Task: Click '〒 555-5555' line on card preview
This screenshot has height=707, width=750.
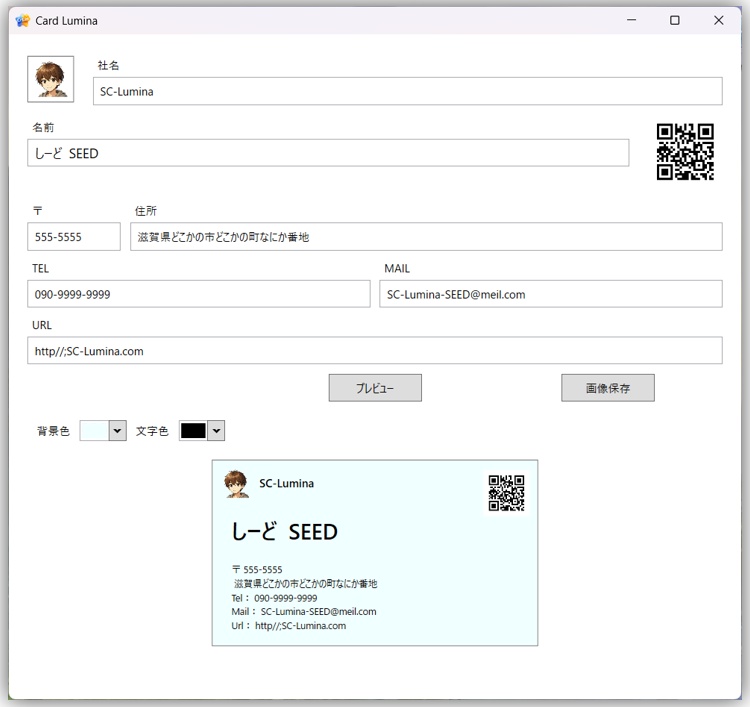Action: point(257,570)
